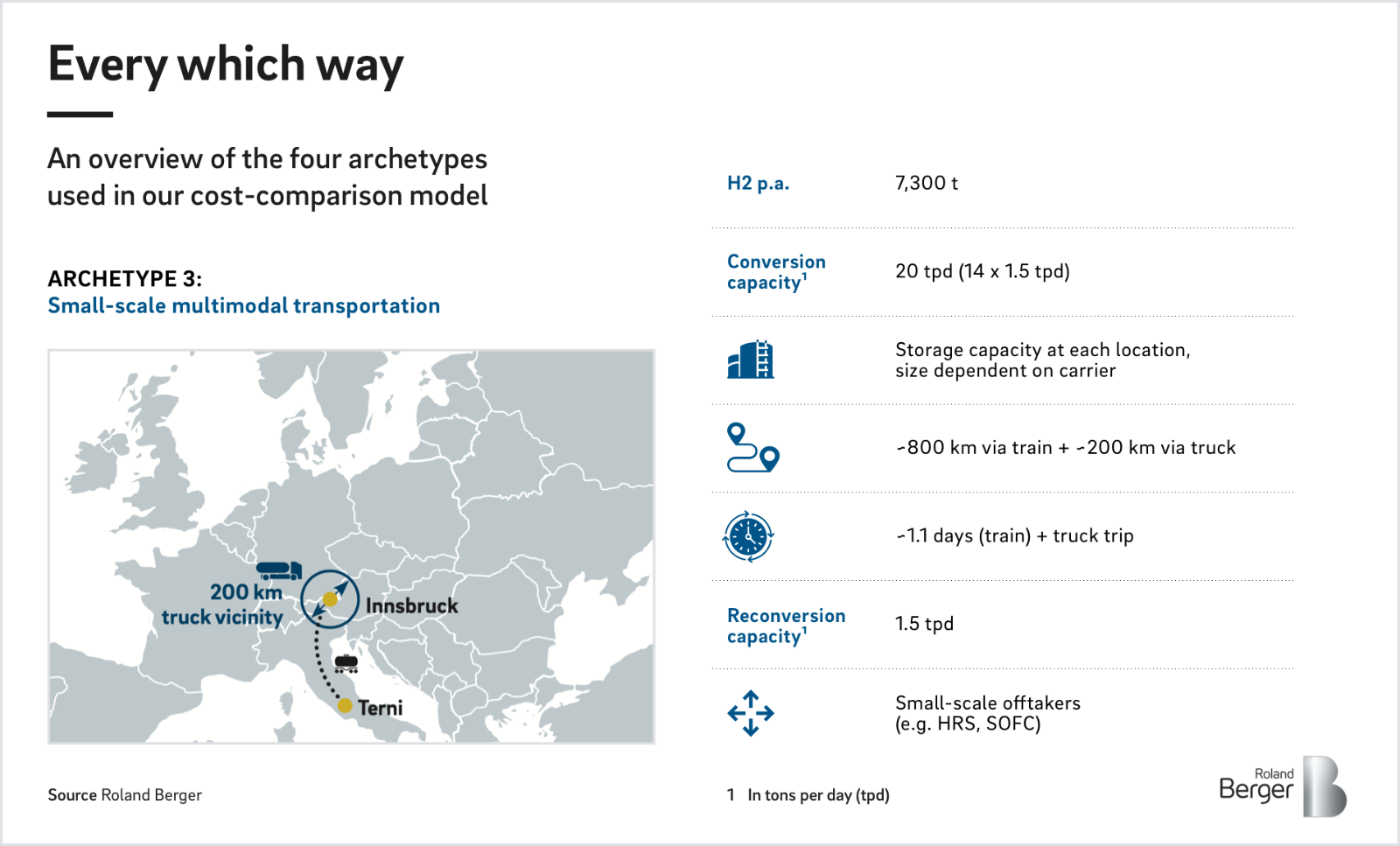This screenshot has width=1400, height=846.
Task: Click the yellow Terni location dot
Action: [345, 705]
